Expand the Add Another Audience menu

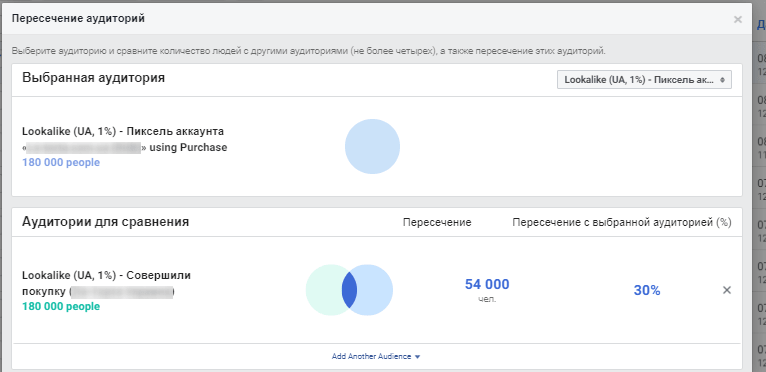tap(376, 356)
